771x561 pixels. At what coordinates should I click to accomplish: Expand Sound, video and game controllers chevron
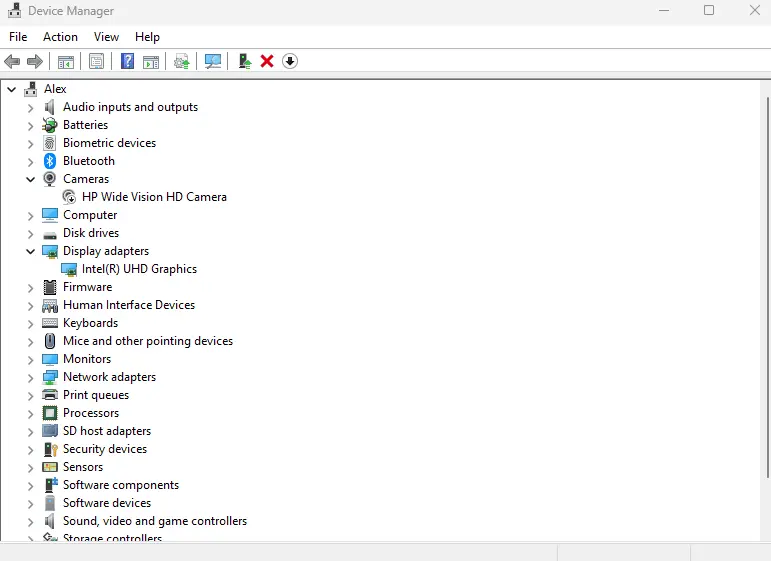click(x=30, y=522)
